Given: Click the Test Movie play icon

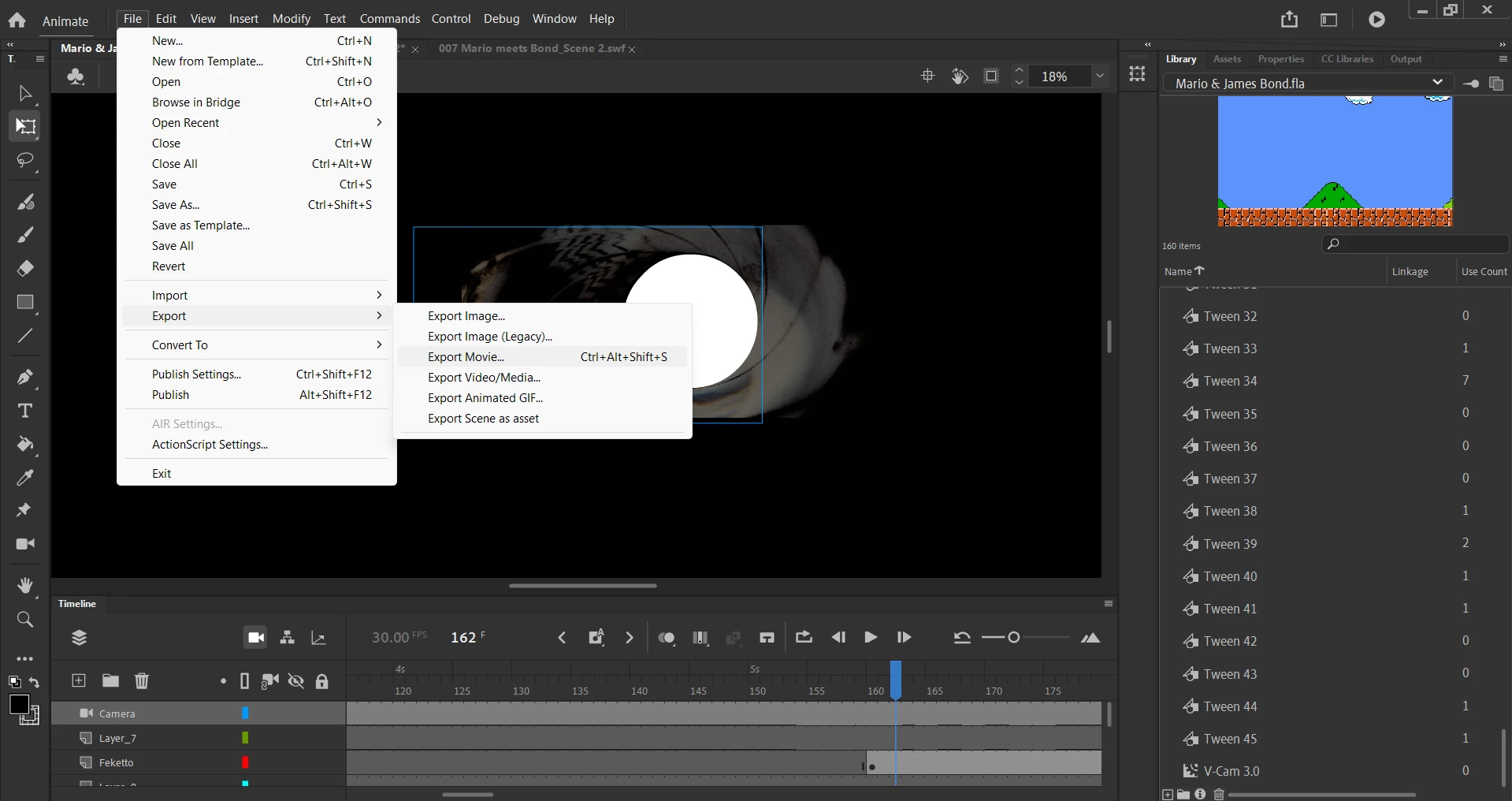Looking at the screenshot, I should coord(1376,20).
